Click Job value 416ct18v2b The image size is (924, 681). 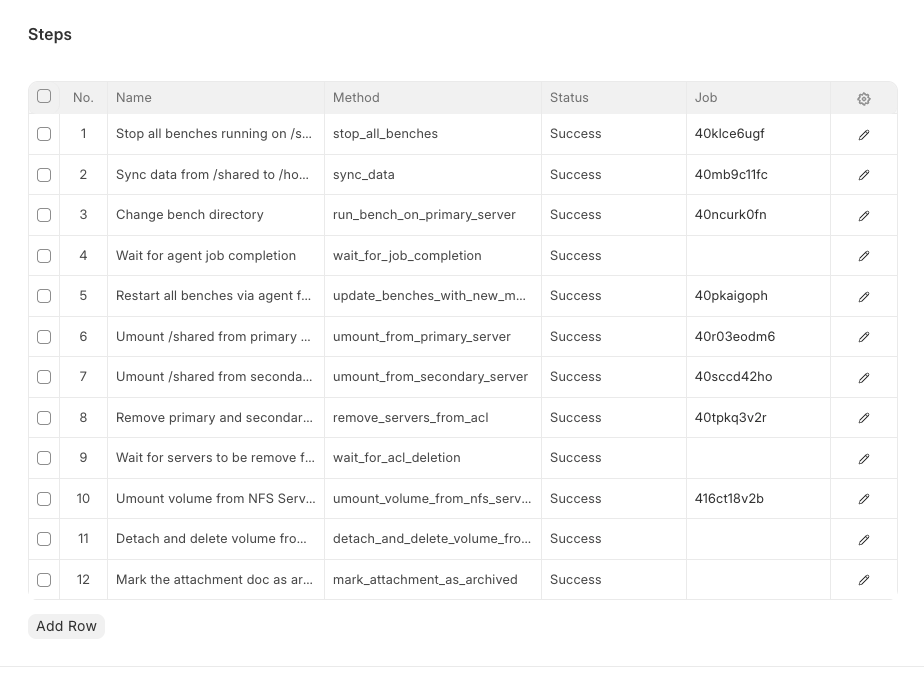coord(729,499)
